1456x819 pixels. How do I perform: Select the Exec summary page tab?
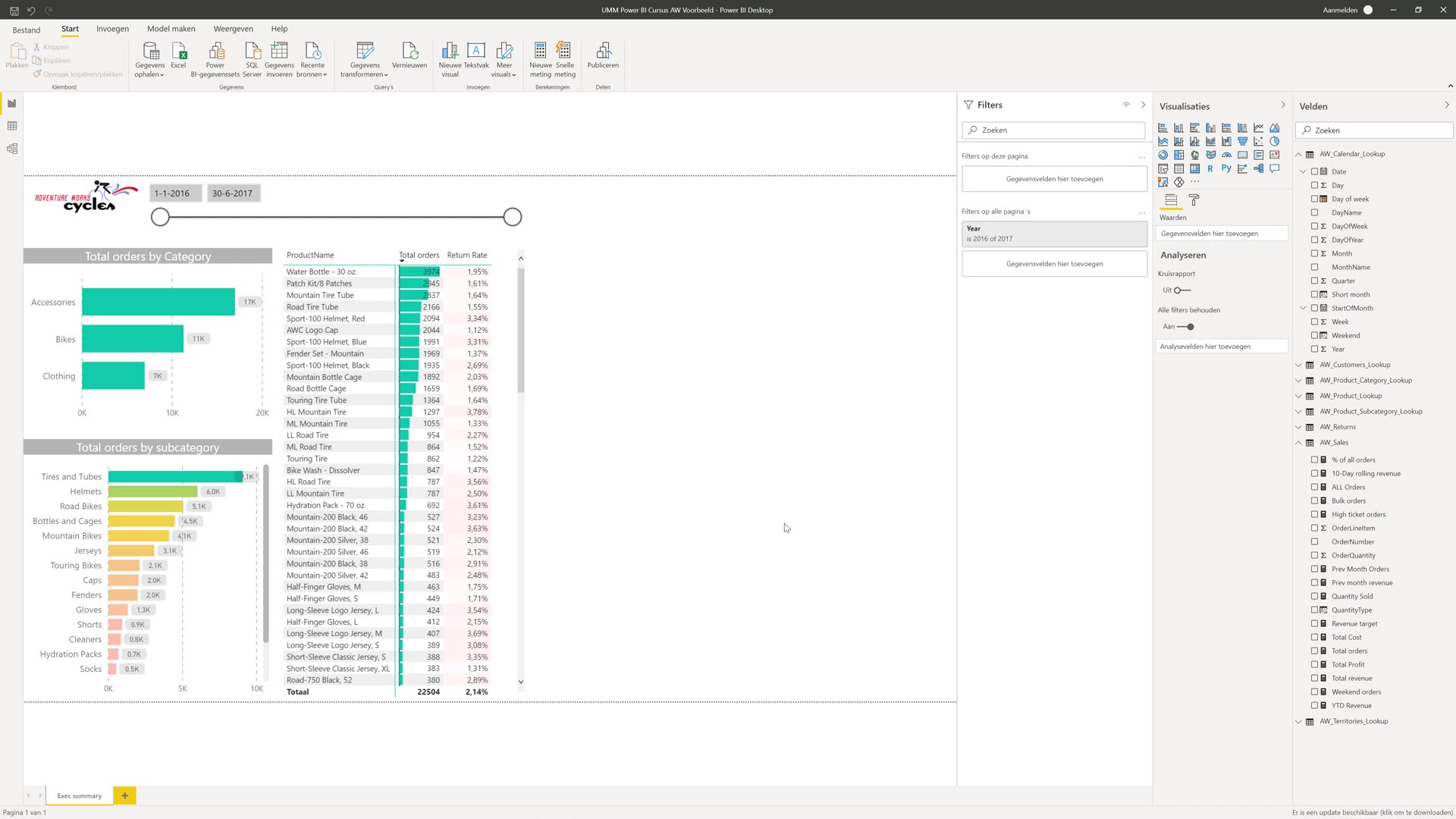(x=79, y=795)
